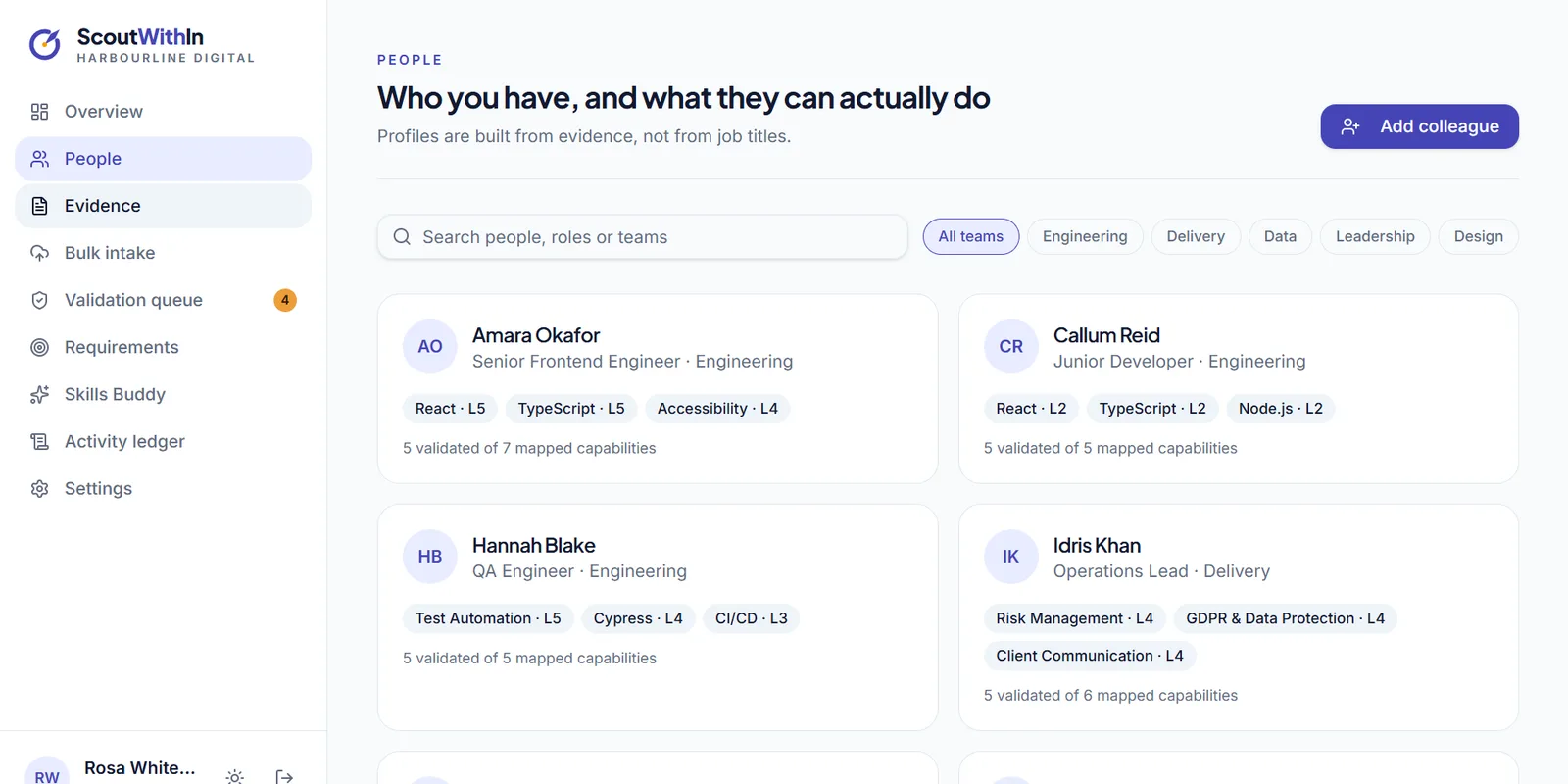1568x784 pixels.
Task: Filter people by Engineering team
Action: point(1085,236)
